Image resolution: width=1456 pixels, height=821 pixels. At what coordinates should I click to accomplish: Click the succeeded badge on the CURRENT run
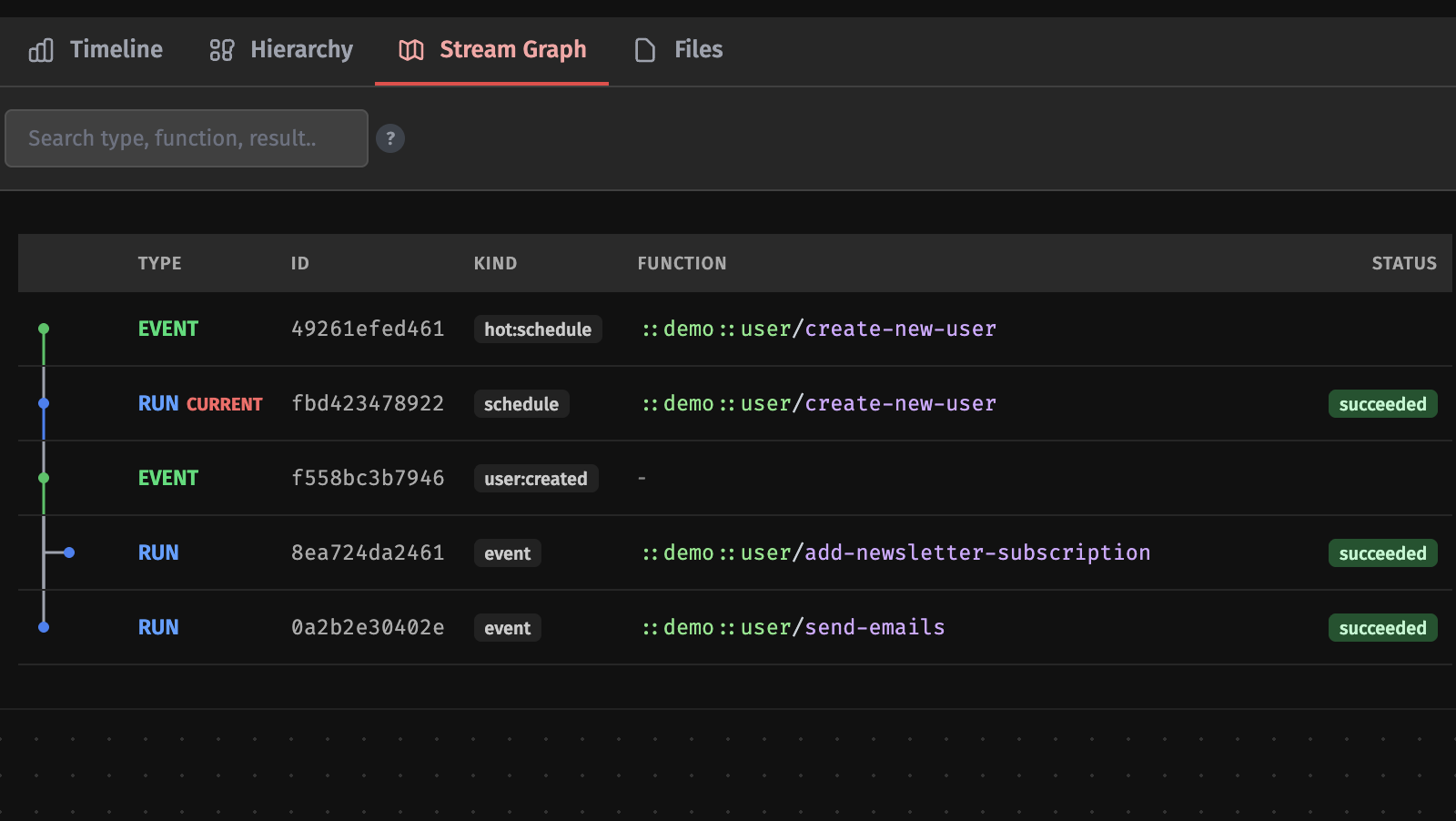[1382, 403]
